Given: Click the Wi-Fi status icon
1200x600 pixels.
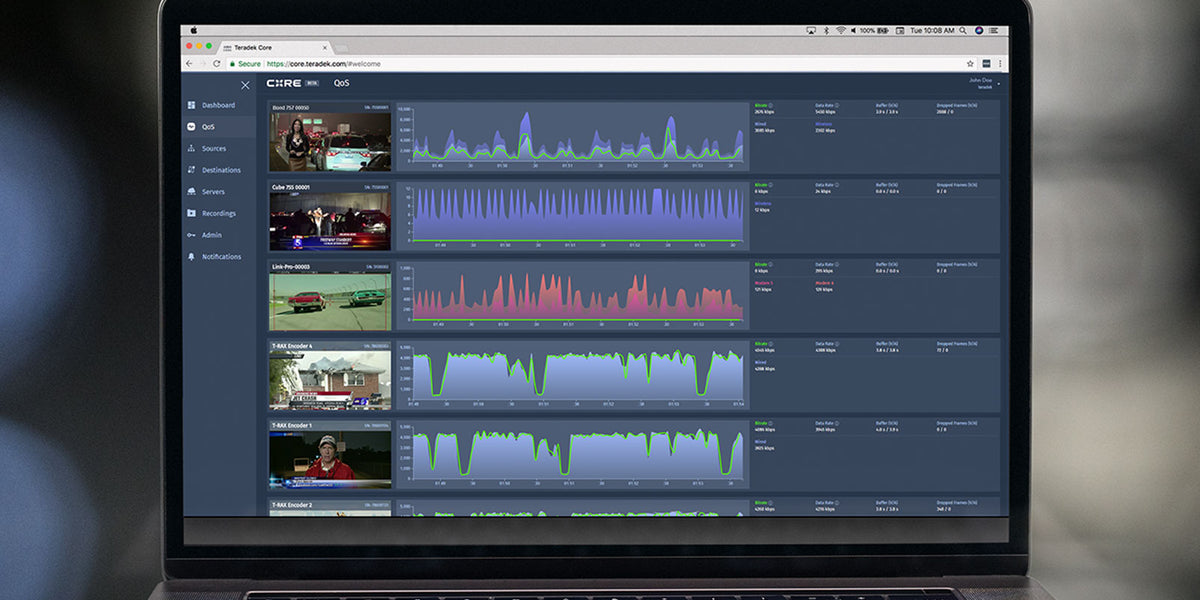Looking at the screenshot, I should pyautogui.click(x=841, y=31).
